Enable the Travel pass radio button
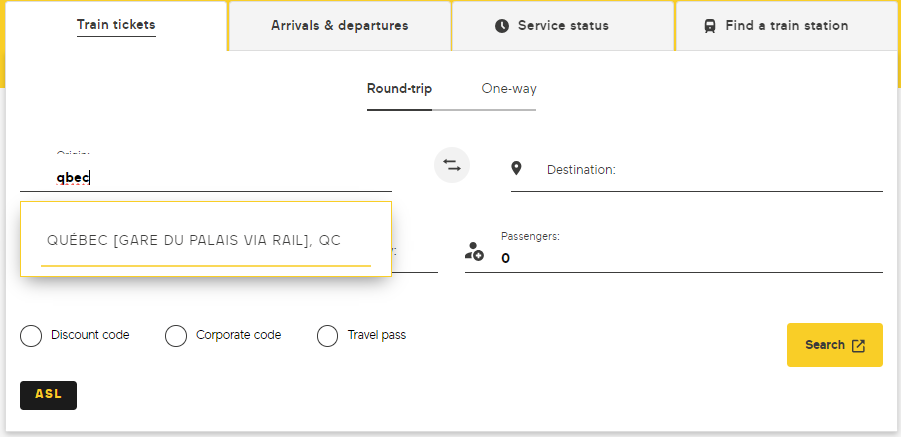Viewport: 901px width, 437px height. click(327, 336)
